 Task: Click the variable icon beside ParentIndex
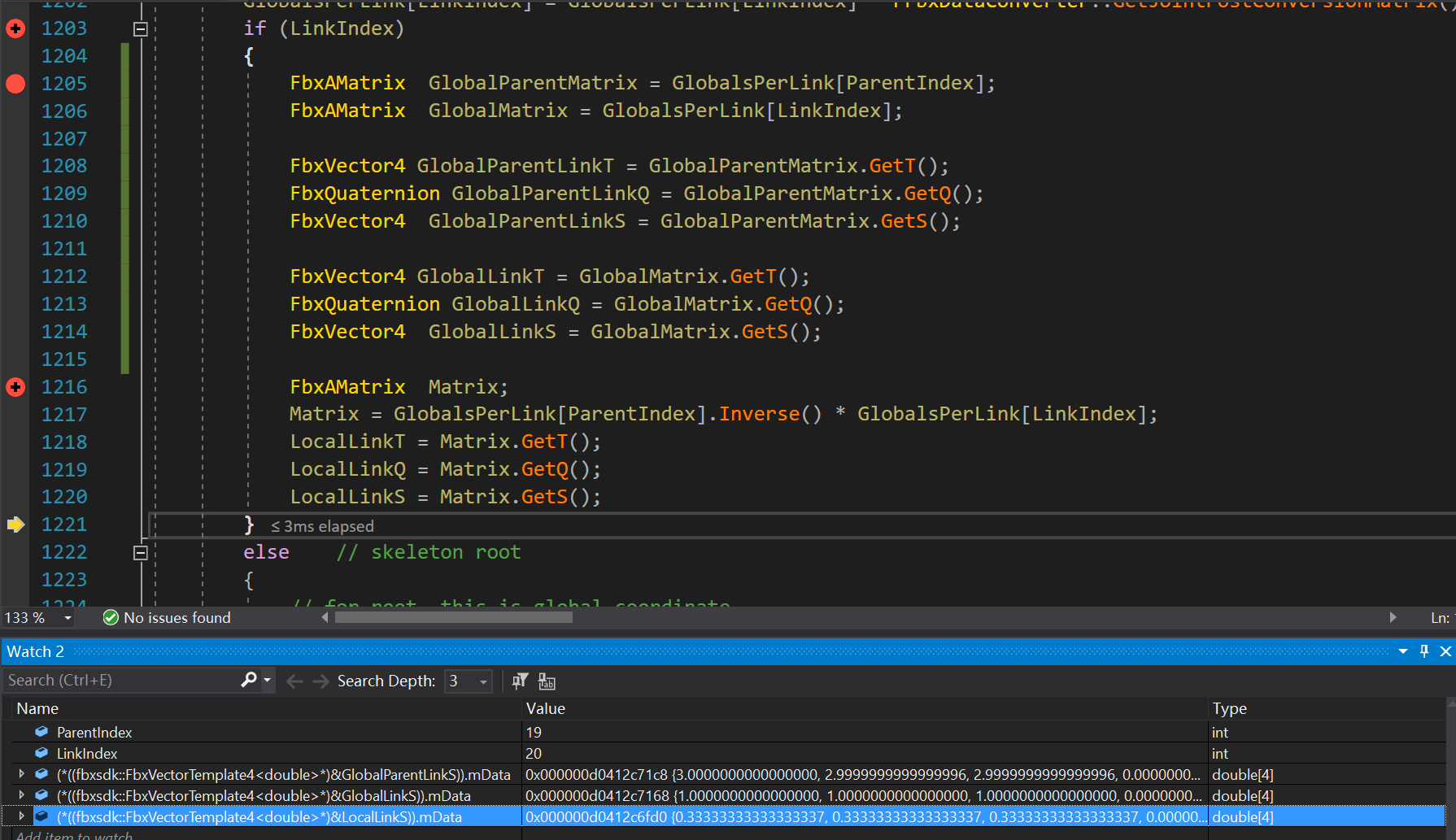pos(41,732)
